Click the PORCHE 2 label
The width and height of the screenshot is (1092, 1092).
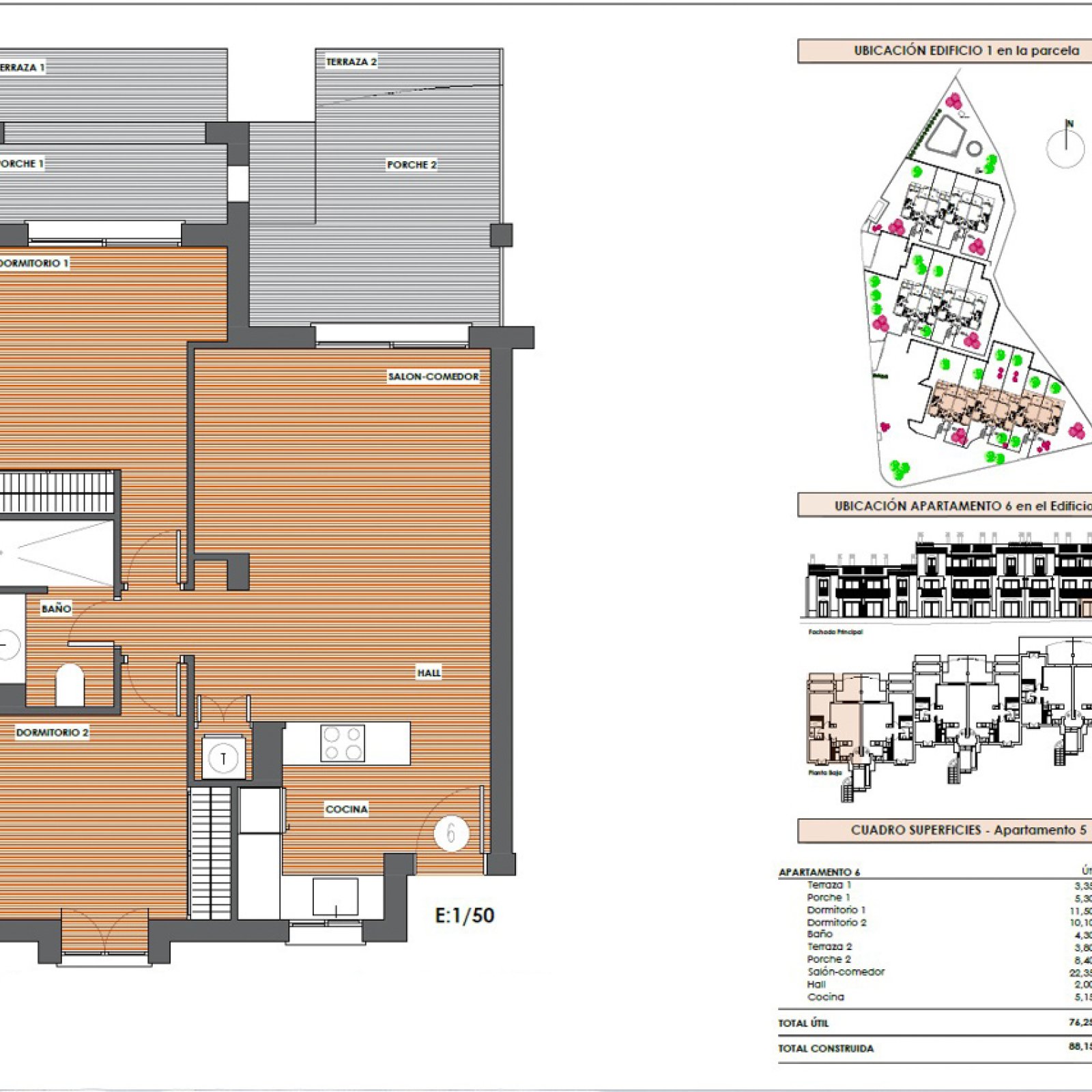(412, 164)
